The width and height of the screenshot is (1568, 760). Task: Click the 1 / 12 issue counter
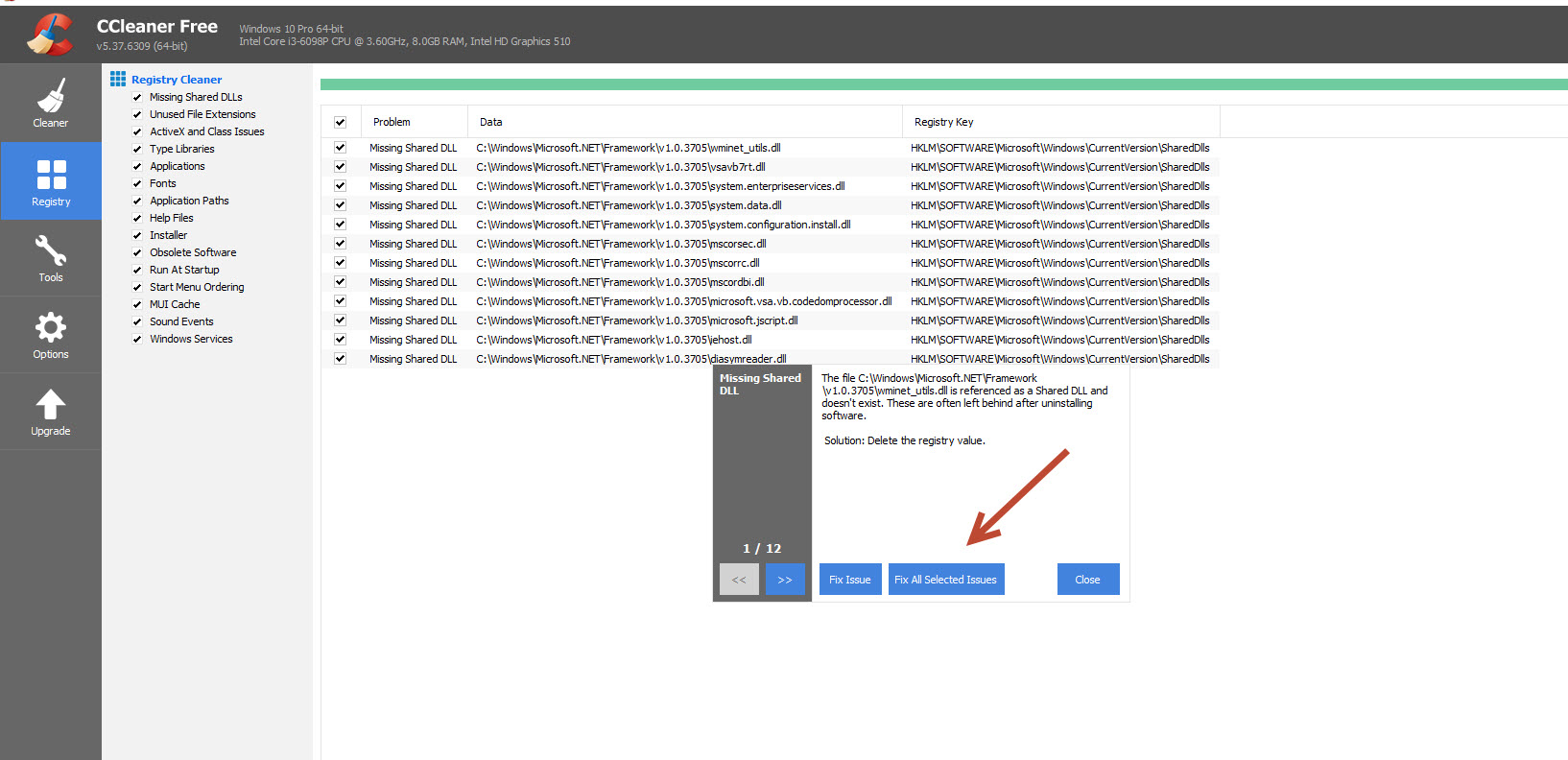(762, 549)
